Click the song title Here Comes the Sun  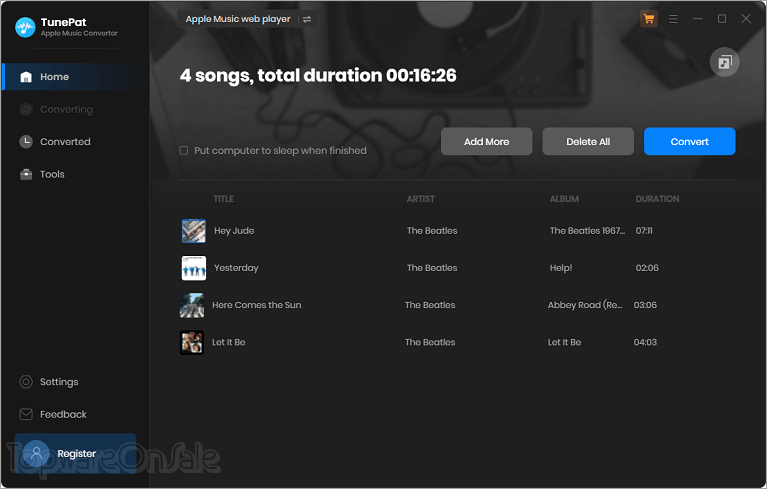(256, 305)
